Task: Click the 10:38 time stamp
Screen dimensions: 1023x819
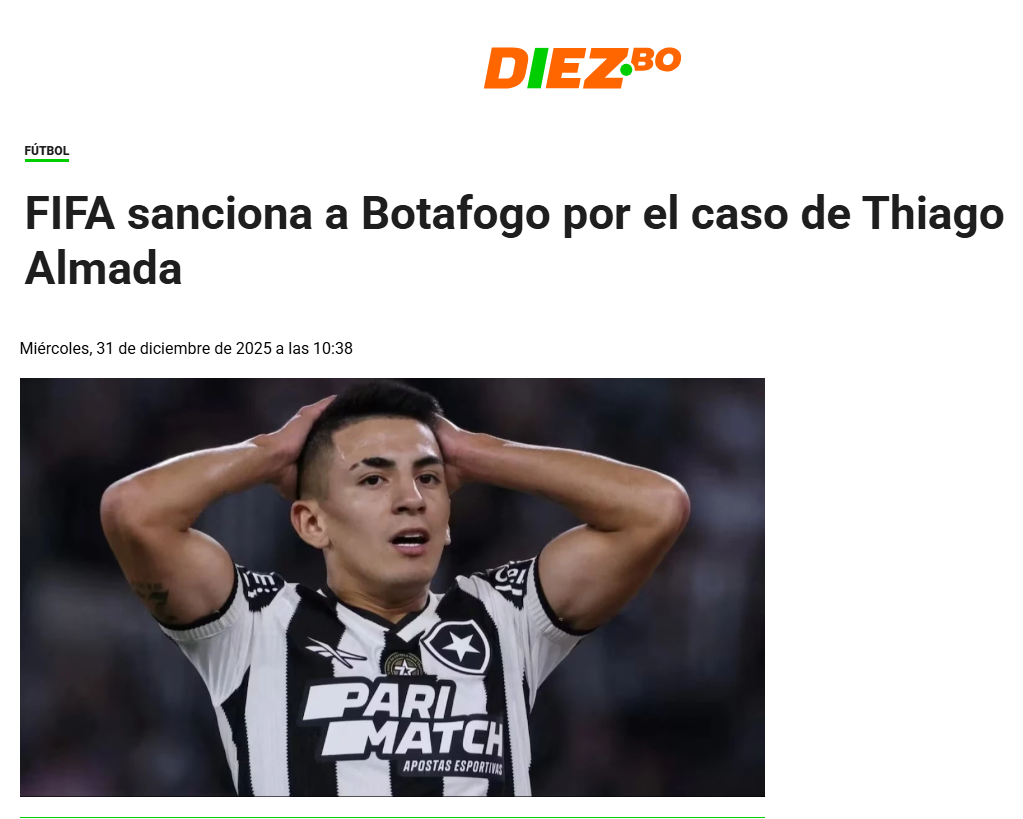Action: 333,348
